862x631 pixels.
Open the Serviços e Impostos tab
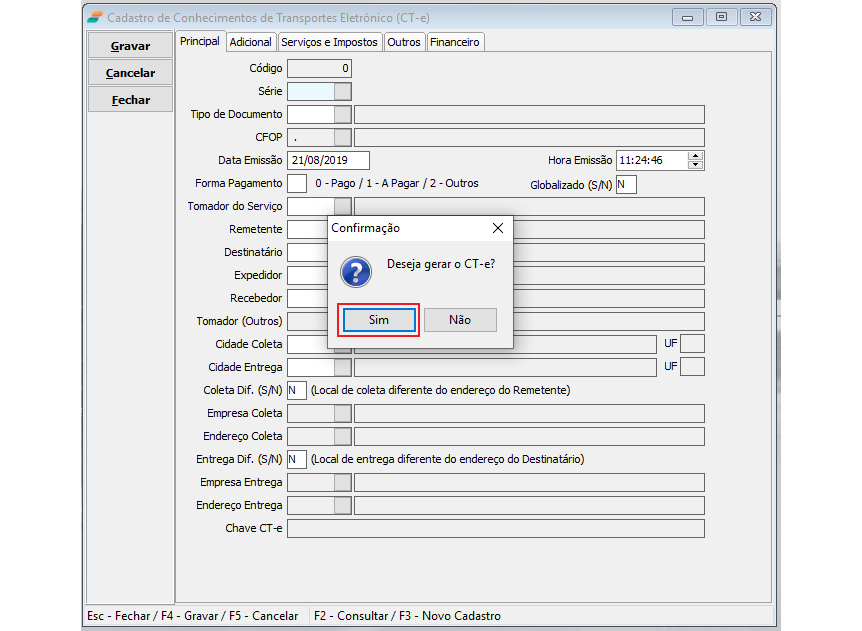[x=329, y=42]
